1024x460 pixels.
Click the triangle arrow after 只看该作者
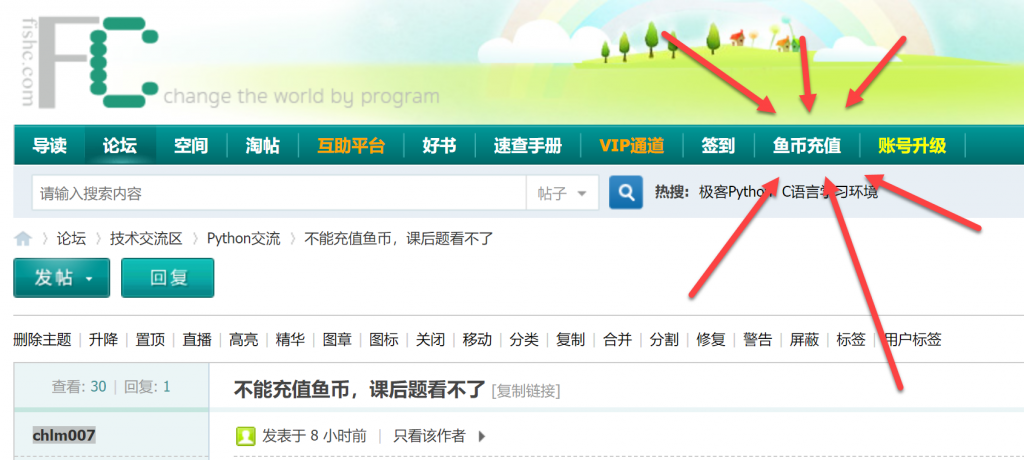point(482,436)
